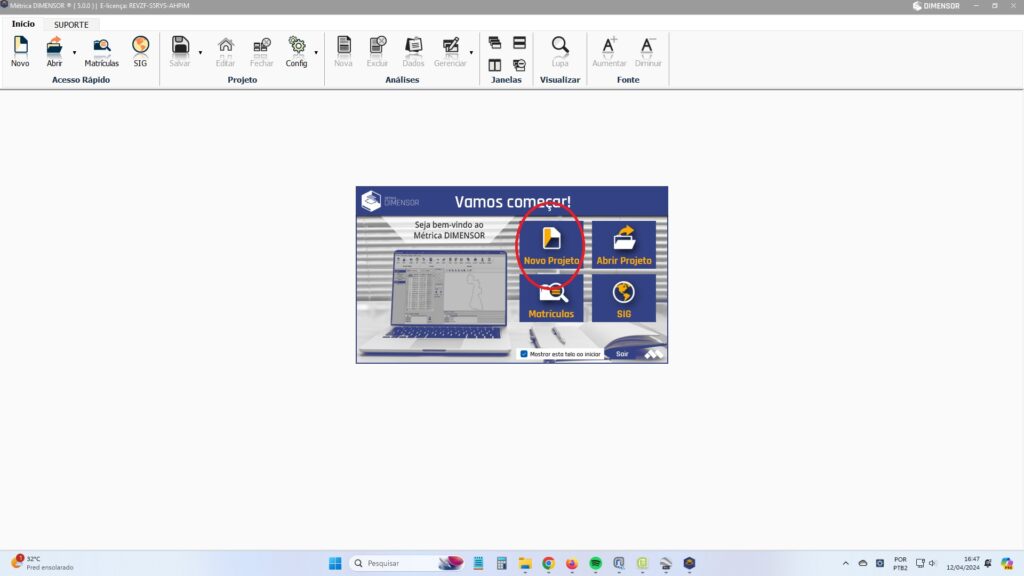Expand the Salvar dropdown arrow
Screen dimensions: 1024x576
pyautogui.click(x=200, y=52)
